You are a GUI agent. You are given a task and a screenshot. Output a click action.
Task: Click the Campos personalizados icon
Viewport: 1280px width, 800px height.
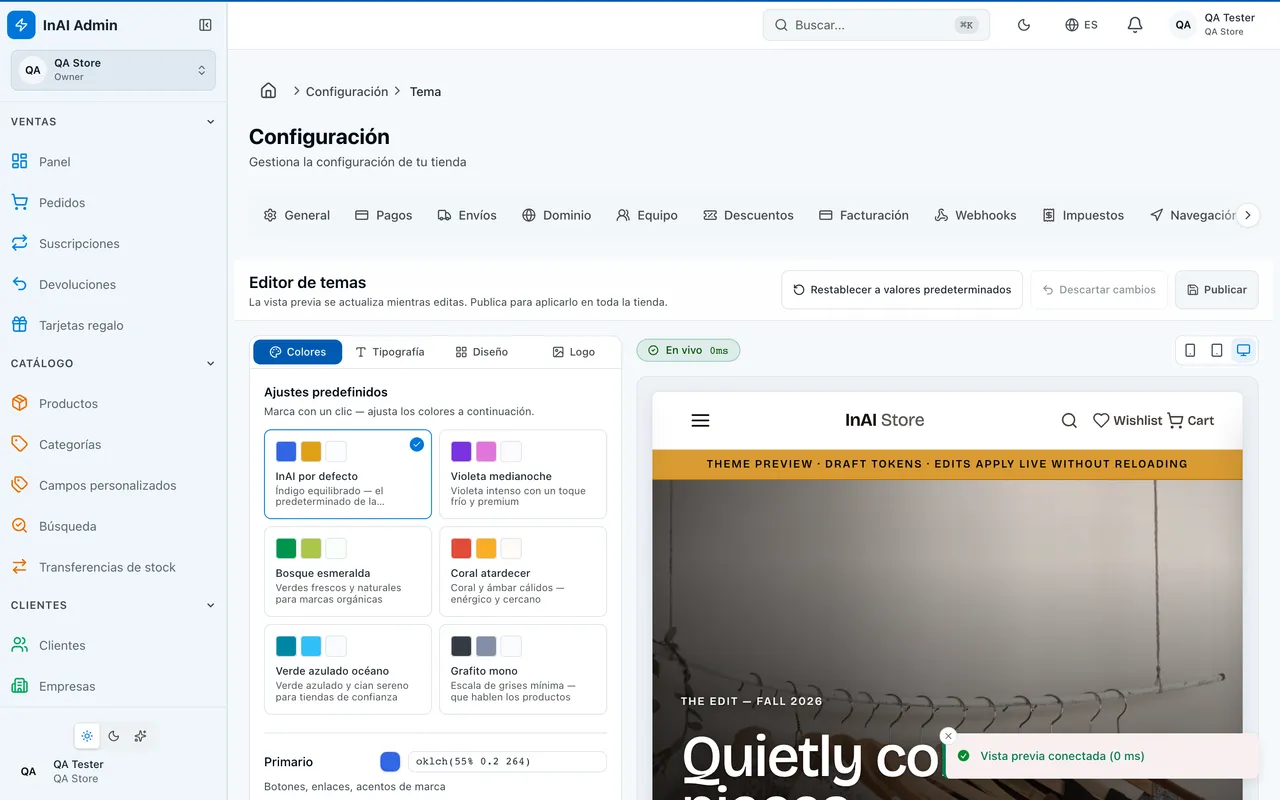point(19,485)
